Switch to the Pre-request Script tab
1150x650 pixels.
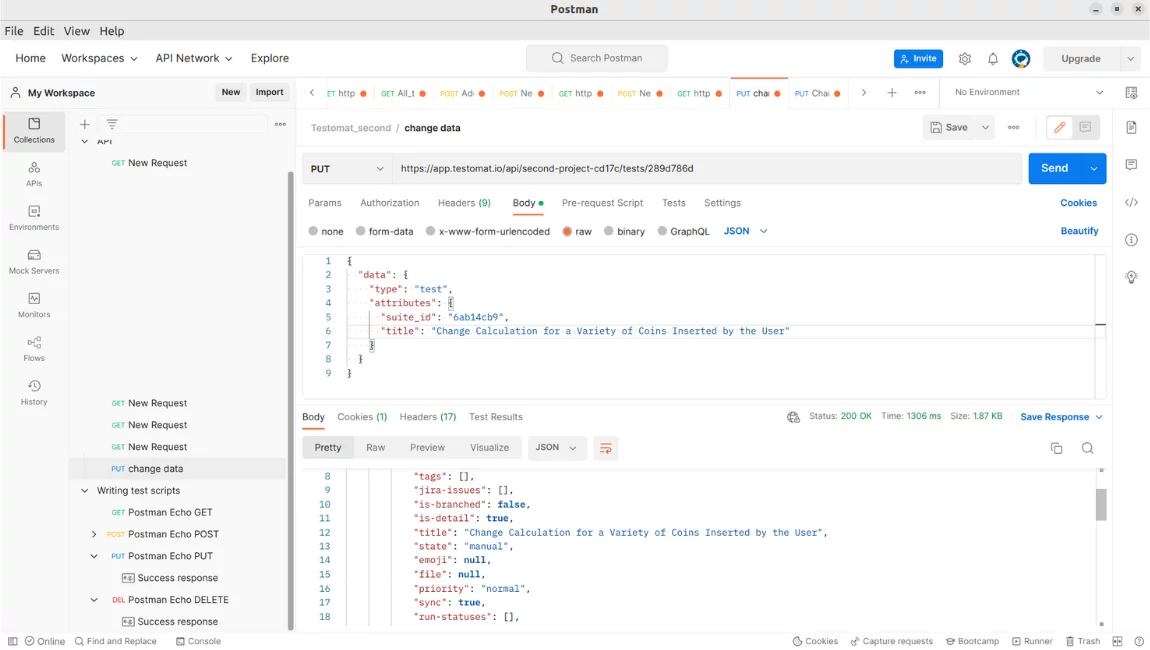pos(602,203)
